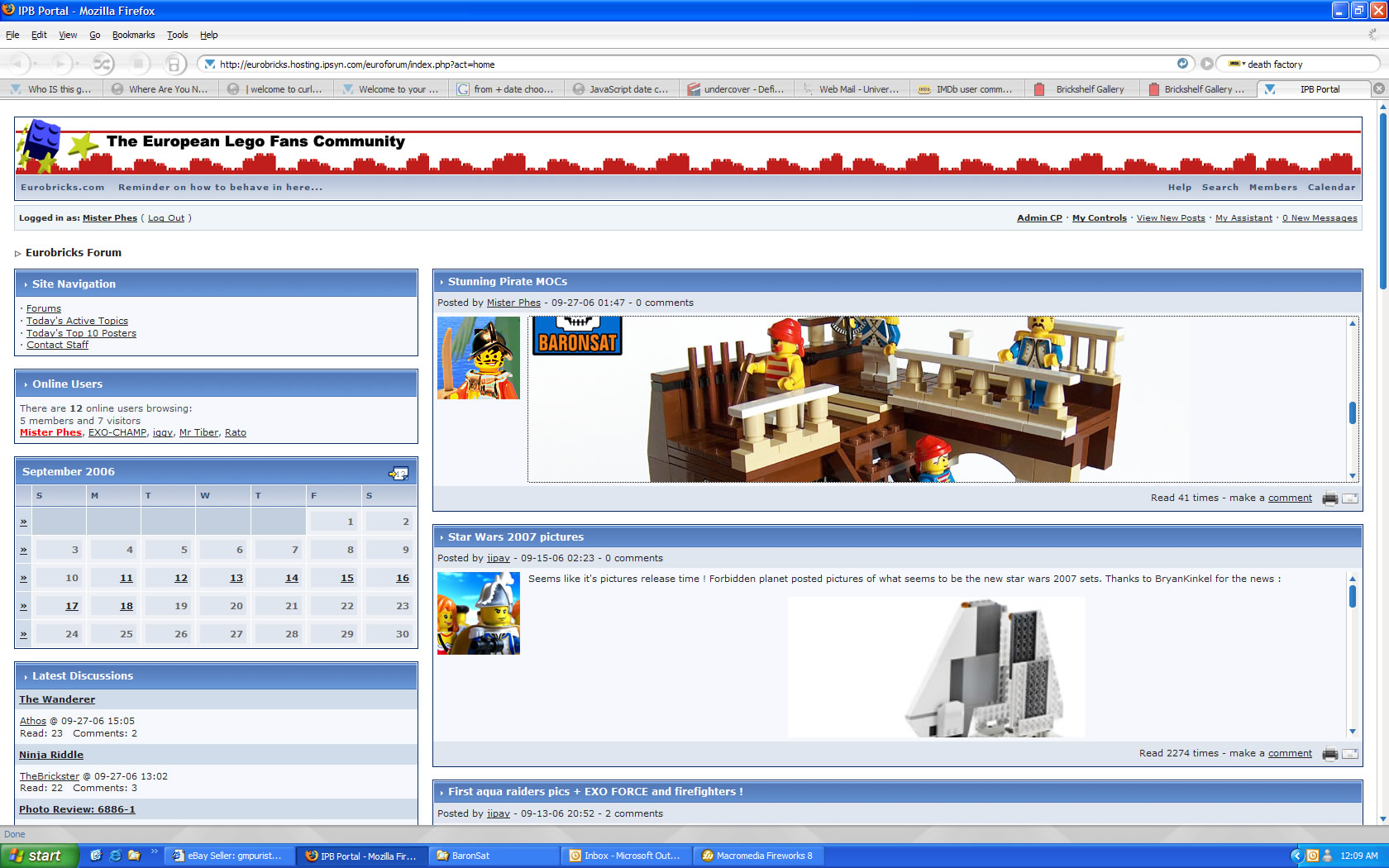Click the pirate captain avatar in Stunning Pirate MOCs
The image size is (1389, 868).
point(479,357)
